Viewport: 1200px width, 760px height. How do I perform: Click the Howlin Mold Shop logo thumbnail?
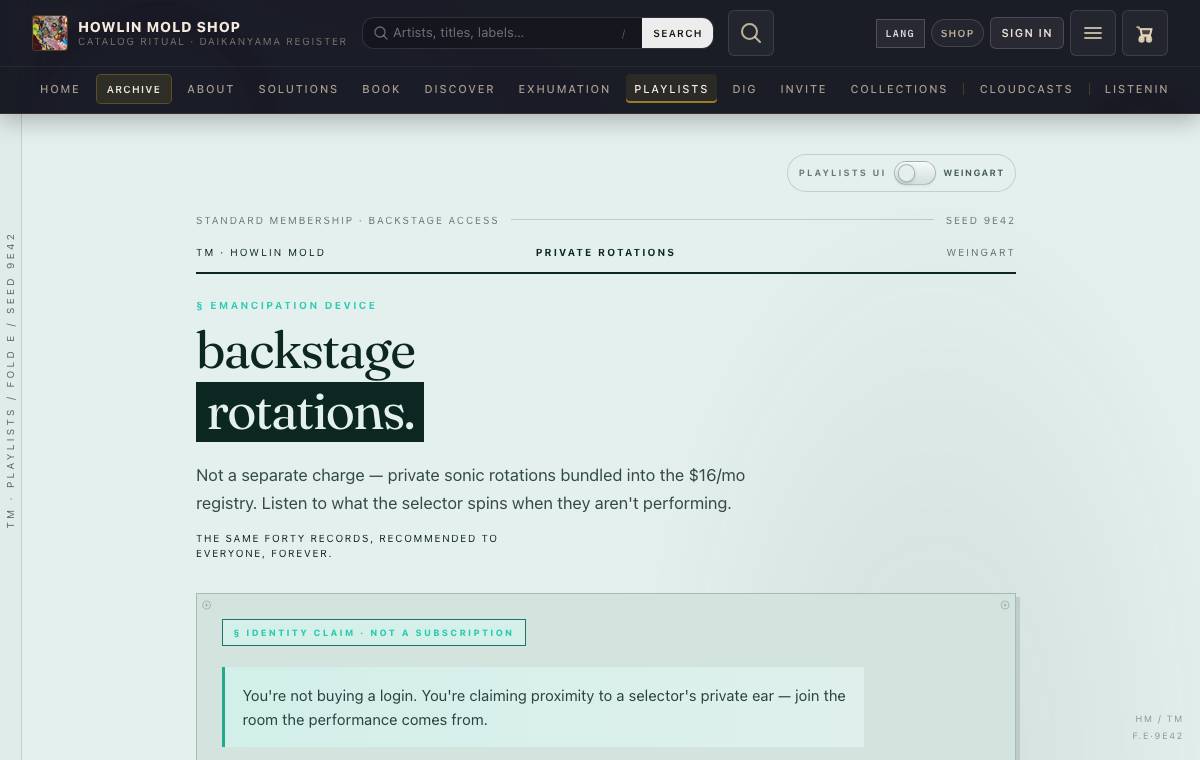(50, 33)
